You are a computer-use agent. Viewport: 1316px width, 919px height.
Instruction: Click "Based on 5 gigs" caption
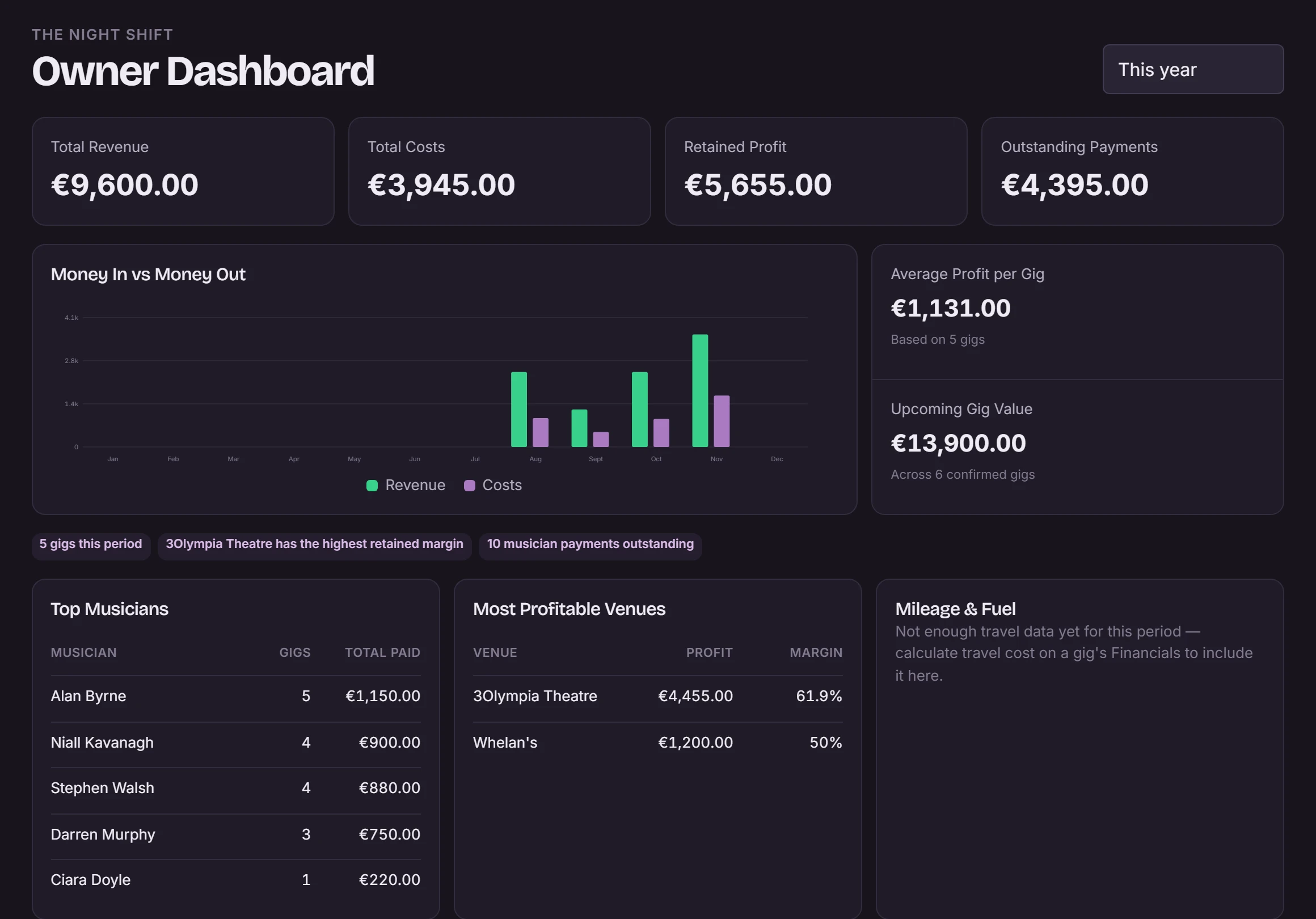click(938, 340)
